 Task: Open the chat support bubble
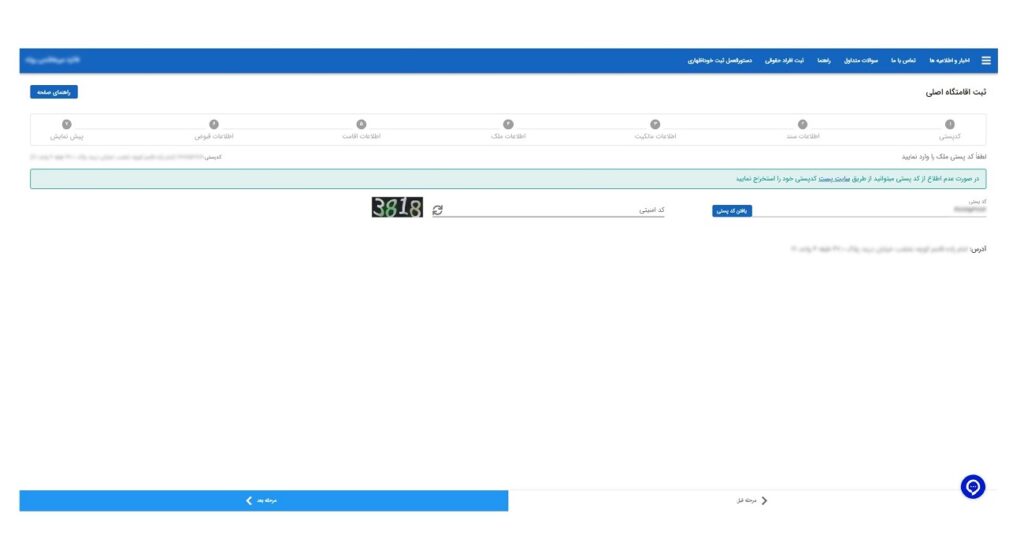click(973, 487)
